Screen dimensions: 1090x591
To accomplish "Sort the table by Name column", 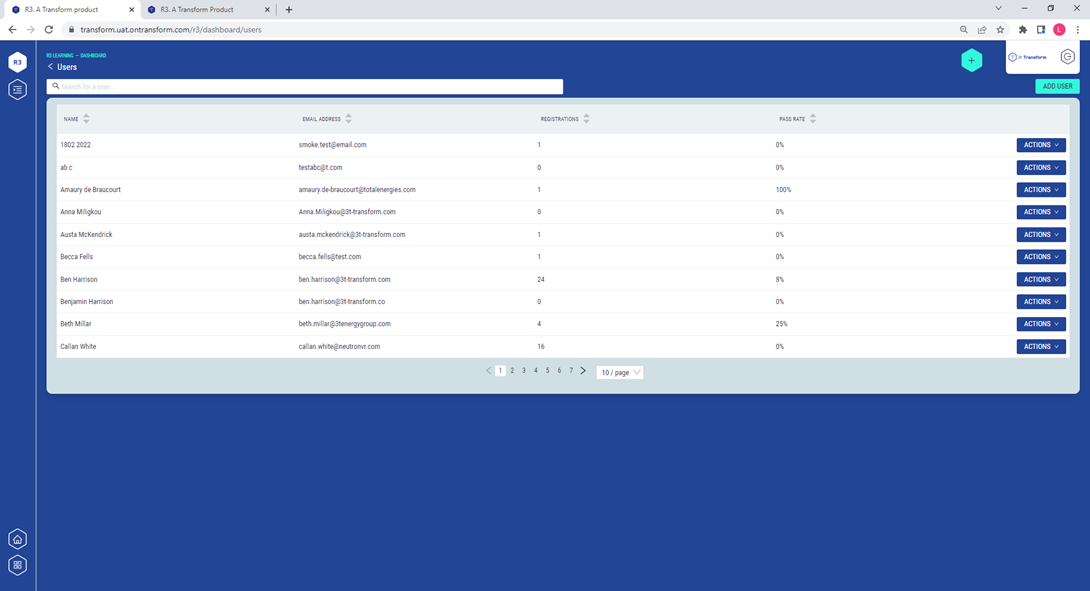I will (86, 119).
